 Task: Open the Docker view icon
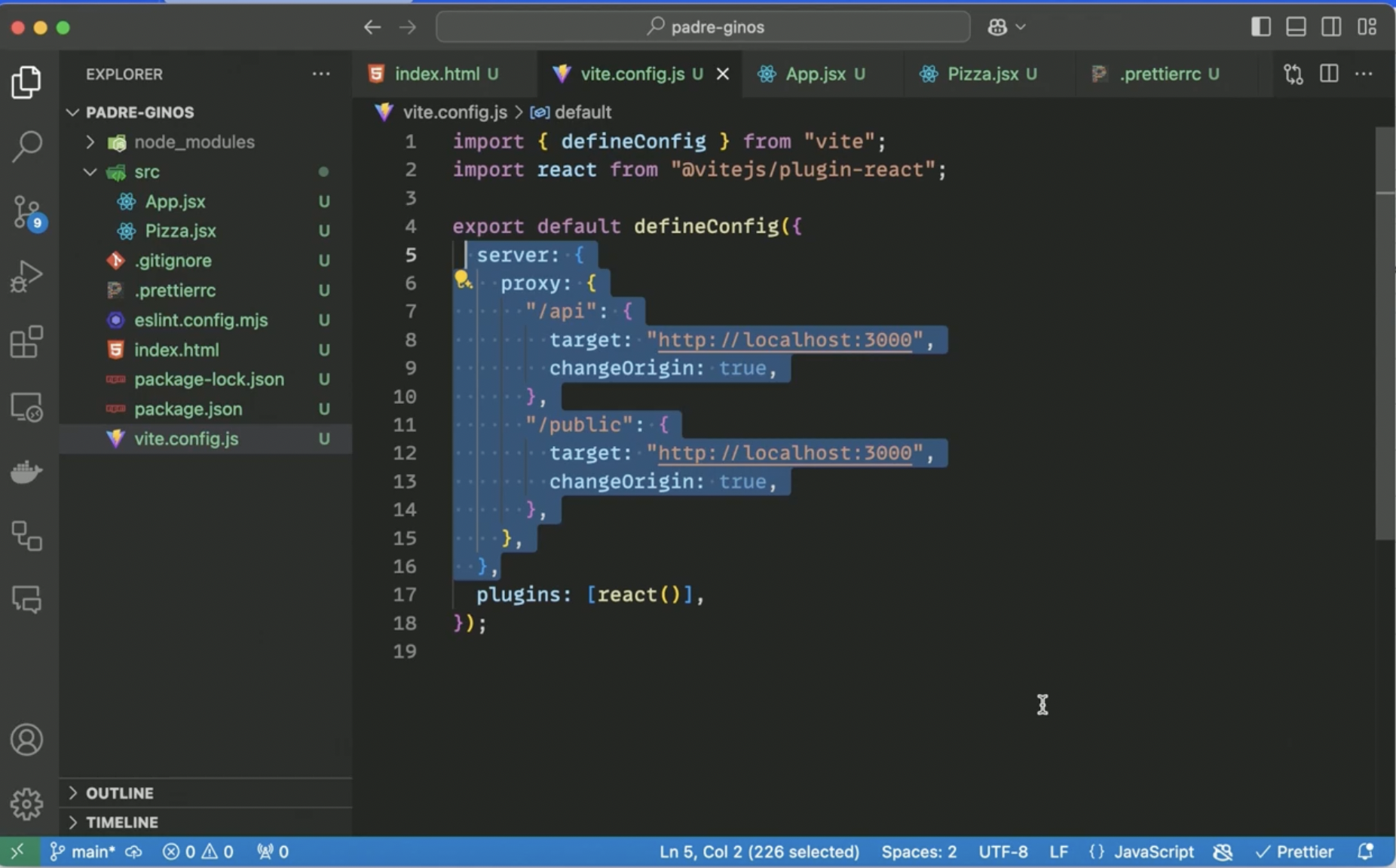pyautogui.click(x=26, y=472)
